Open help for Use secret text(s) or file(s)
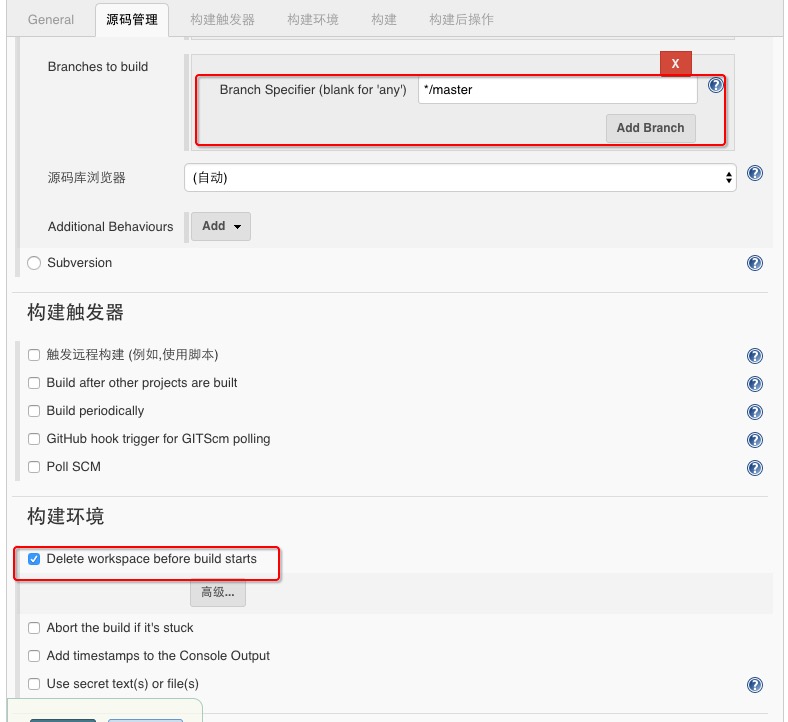Image resolution: width=788 pixels, height=722 pixels. point(754,685)
